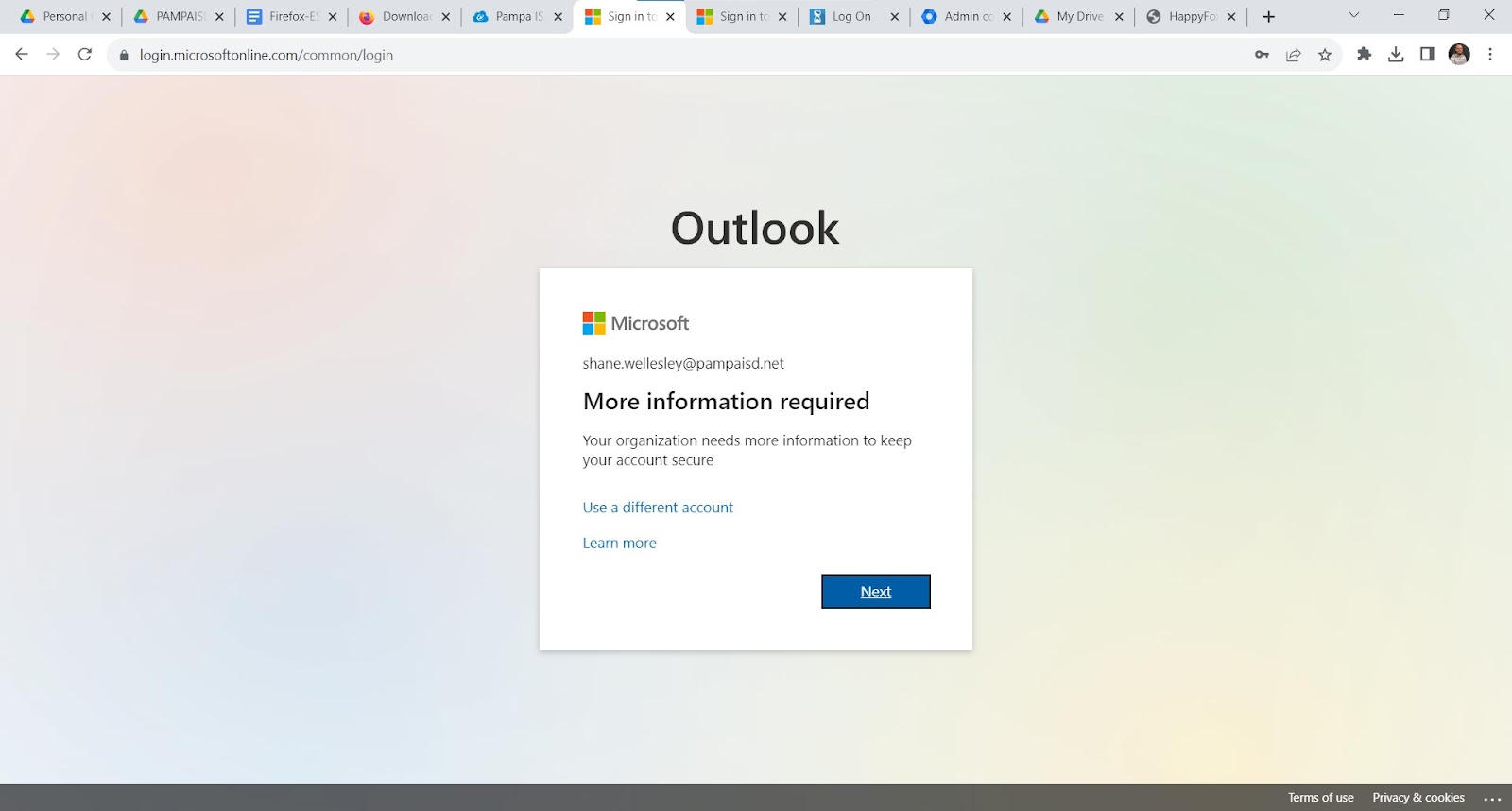
Task: Click the share this page icon
Action: (1294, 55)
